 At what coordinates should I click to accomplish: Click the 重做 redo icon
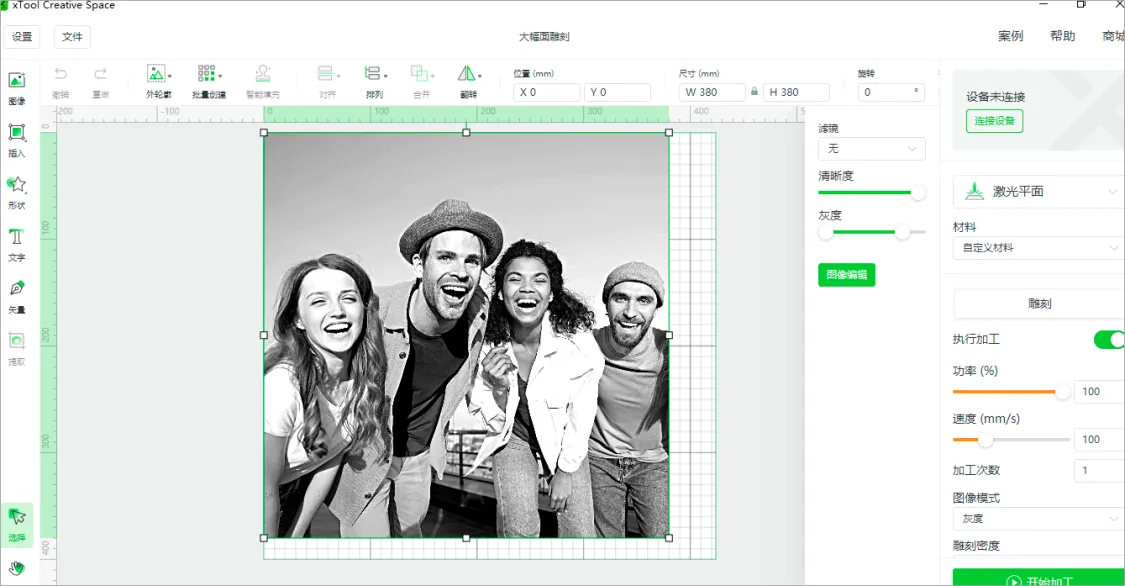click(x=100, y=73)
